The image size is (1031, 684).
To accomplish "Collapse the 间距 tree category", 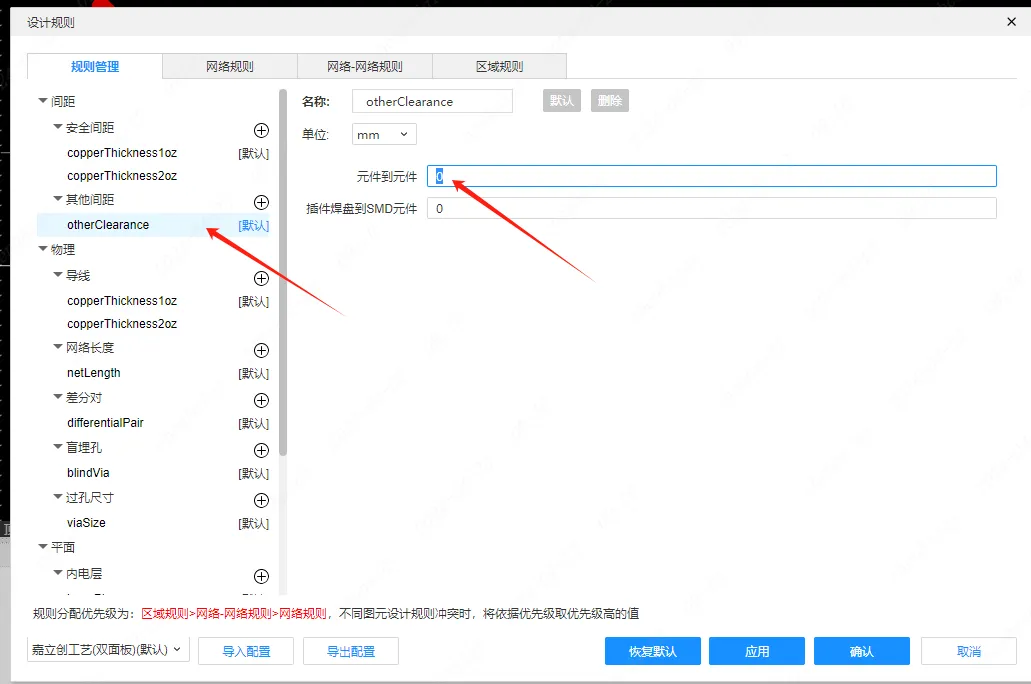I will [43, 101].
